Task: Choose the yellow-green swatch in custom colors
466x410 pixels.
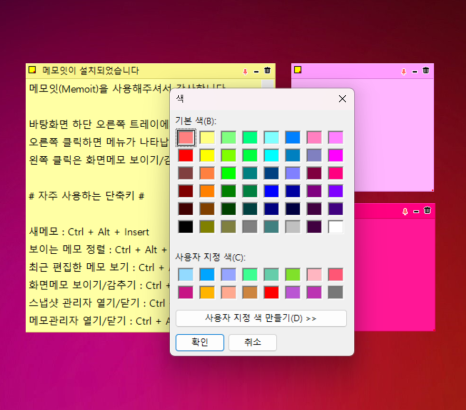Action: (x=293, y=274)
